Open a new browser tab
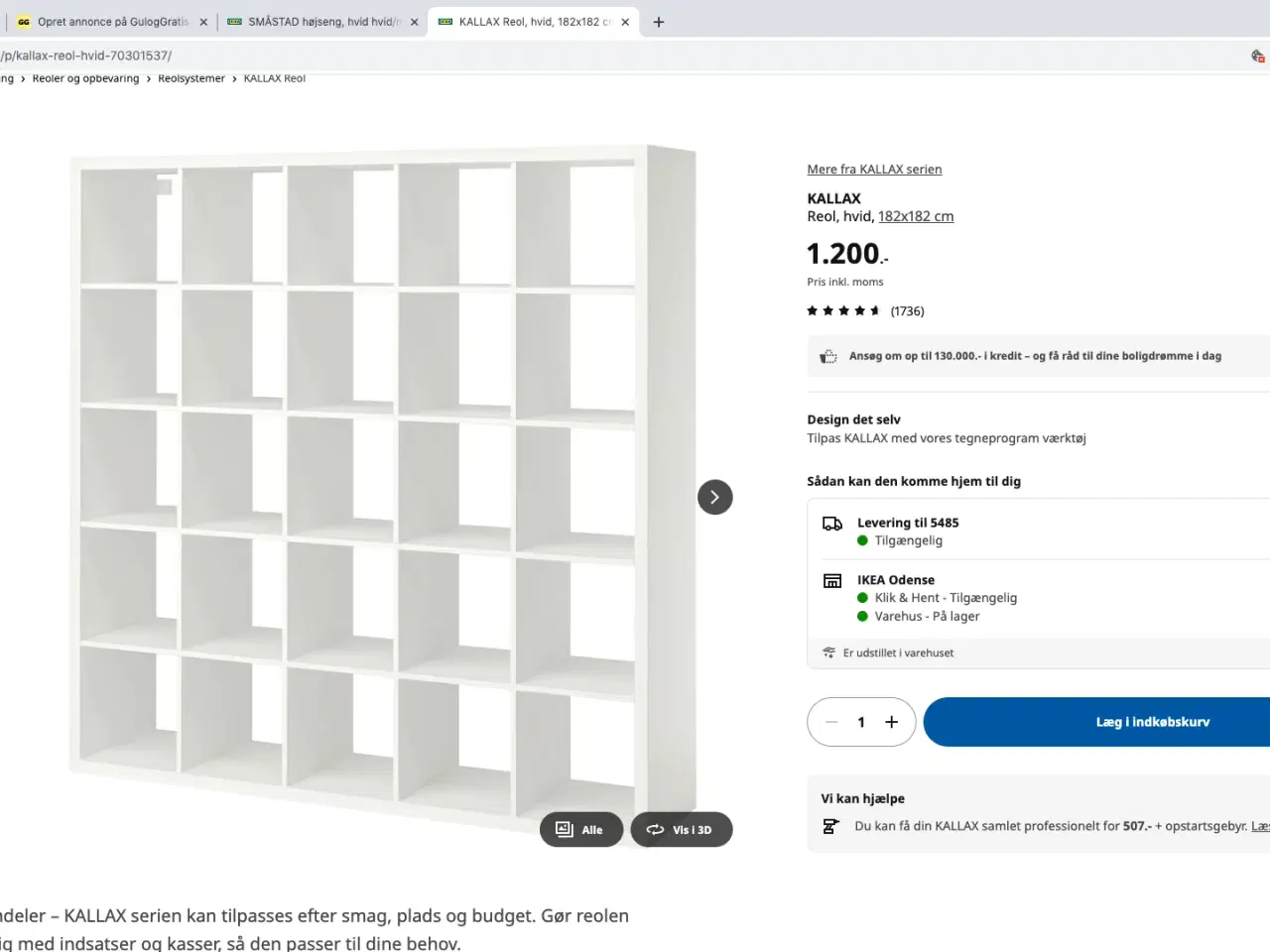Image resolution: width=1270 pixels, height=952 pixels. (658, 21)
